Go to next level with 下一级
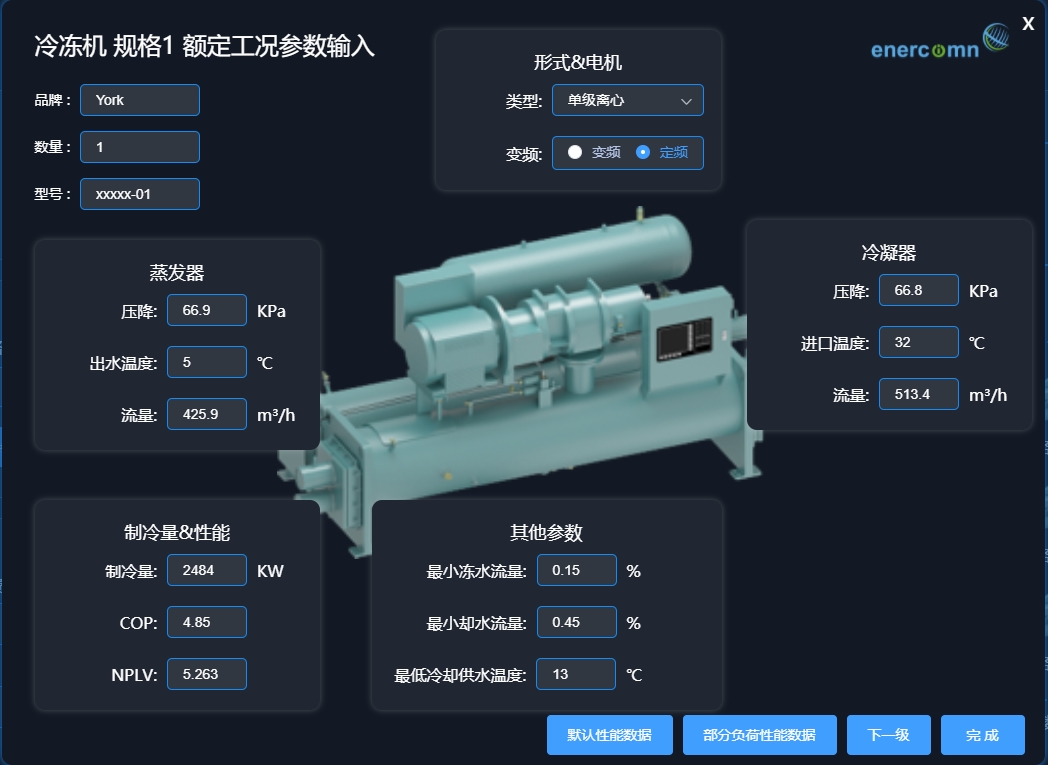 pos(888,735)
